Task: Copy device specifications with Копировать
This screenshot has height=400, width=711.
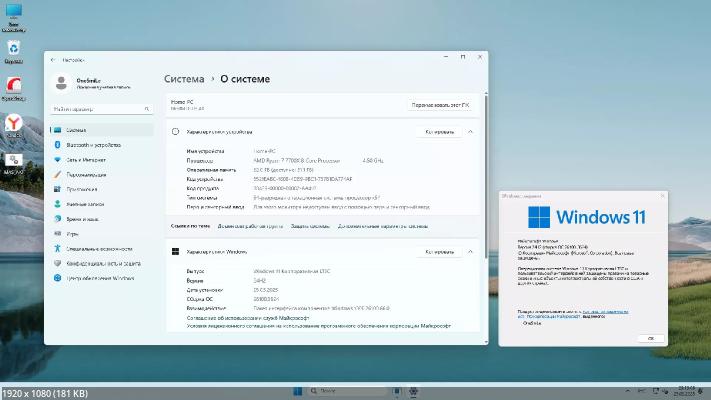Action: pyautogui.click(x=439, y=132)
